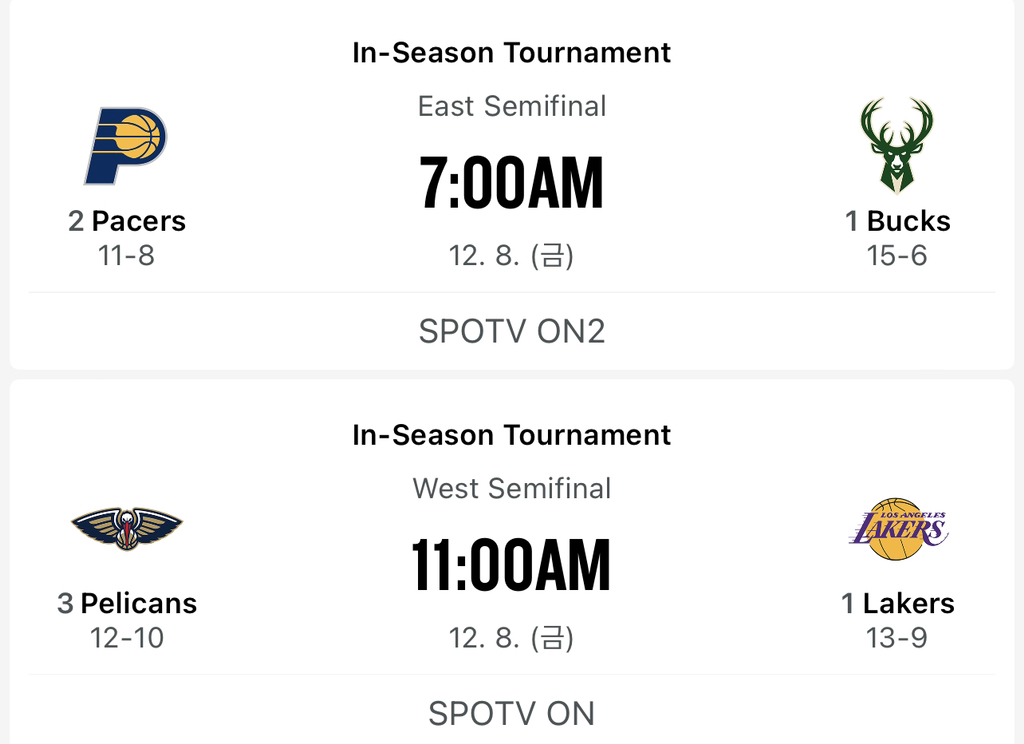The image size is (1024, 744).
Task: Tap the Milwaukee Bucks deer logo
Action: click(x=897, y=146)
